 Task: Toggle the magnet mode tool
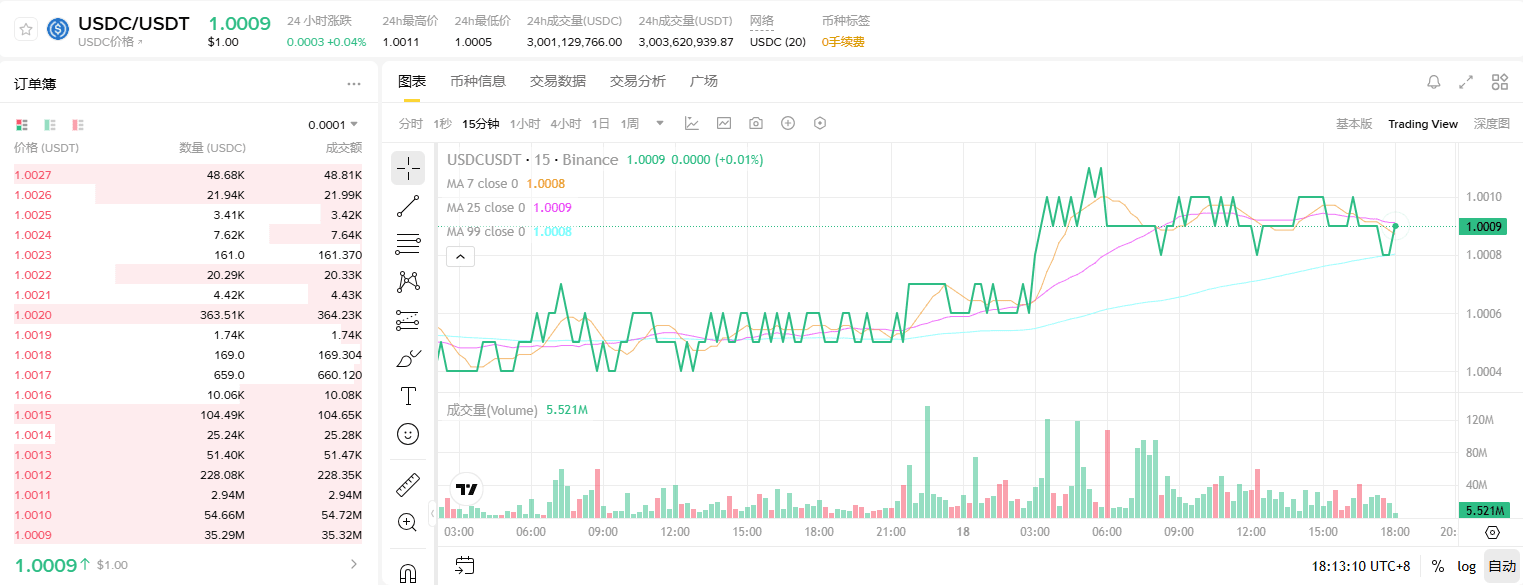[x=408, y=573]
